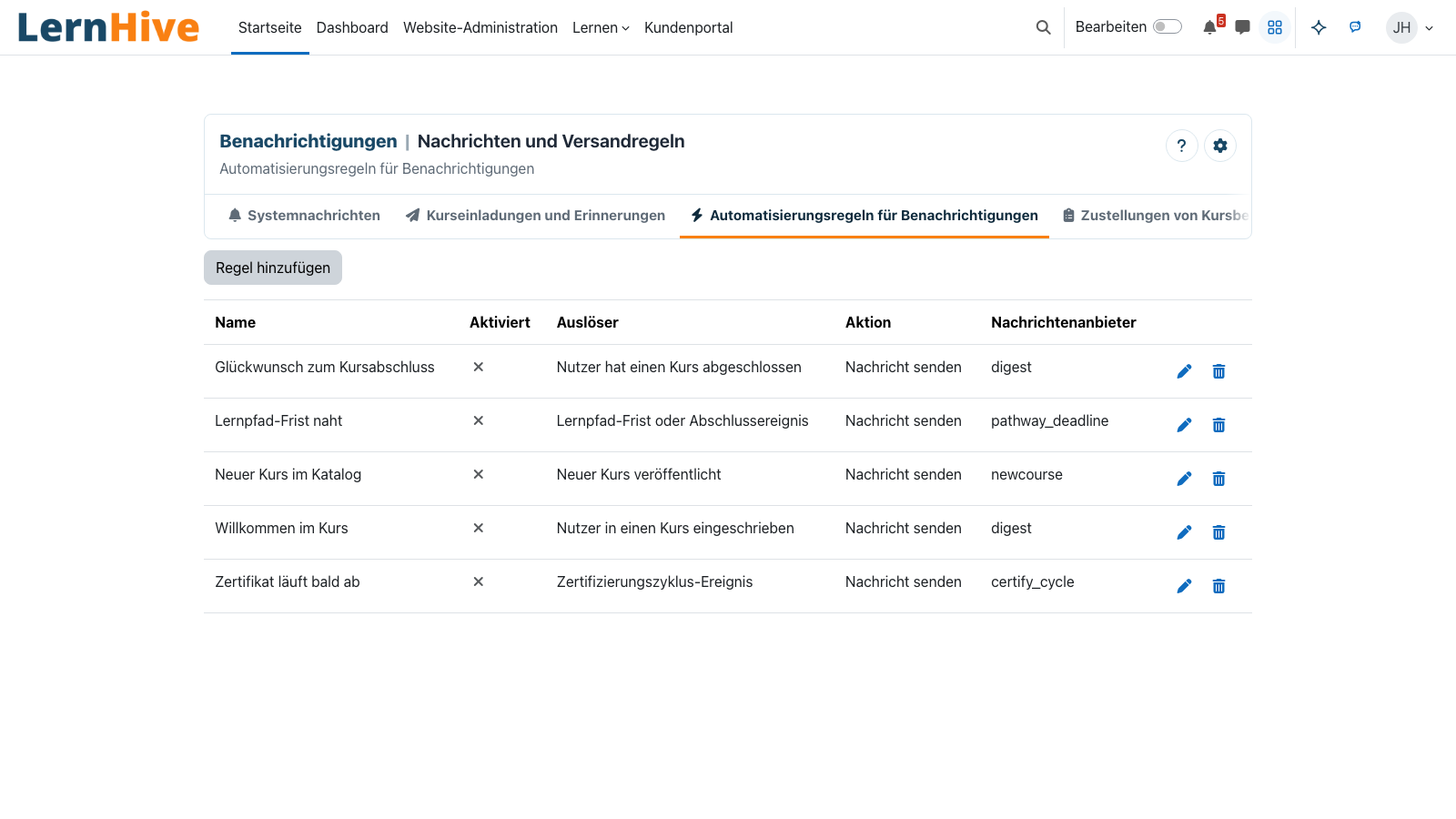Click the pathway_deadline provider cell
Screen dimensions: 1456x819
click(x=1050, y=420)
